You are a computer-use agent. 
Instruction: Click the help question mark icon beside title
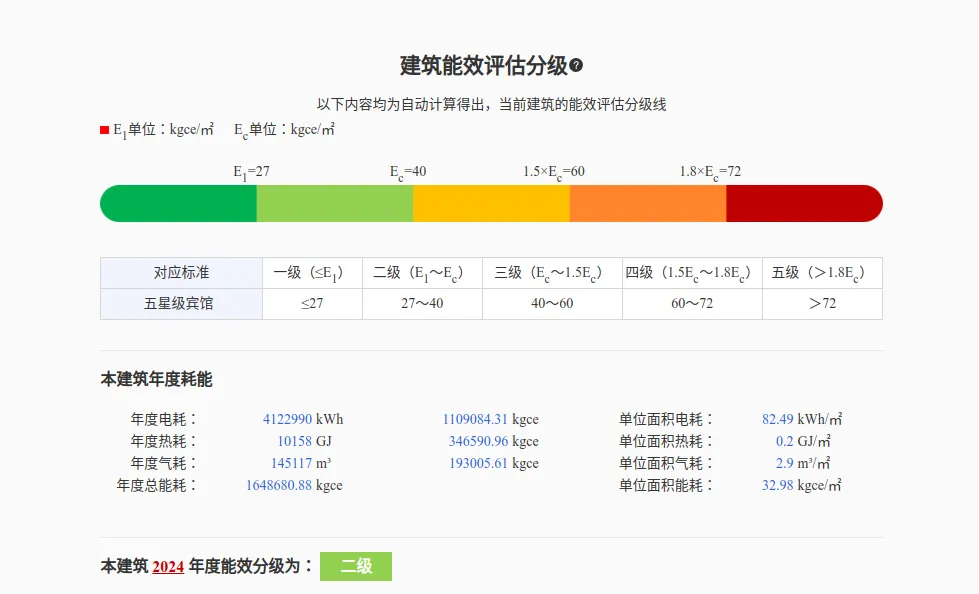[576, 66]
